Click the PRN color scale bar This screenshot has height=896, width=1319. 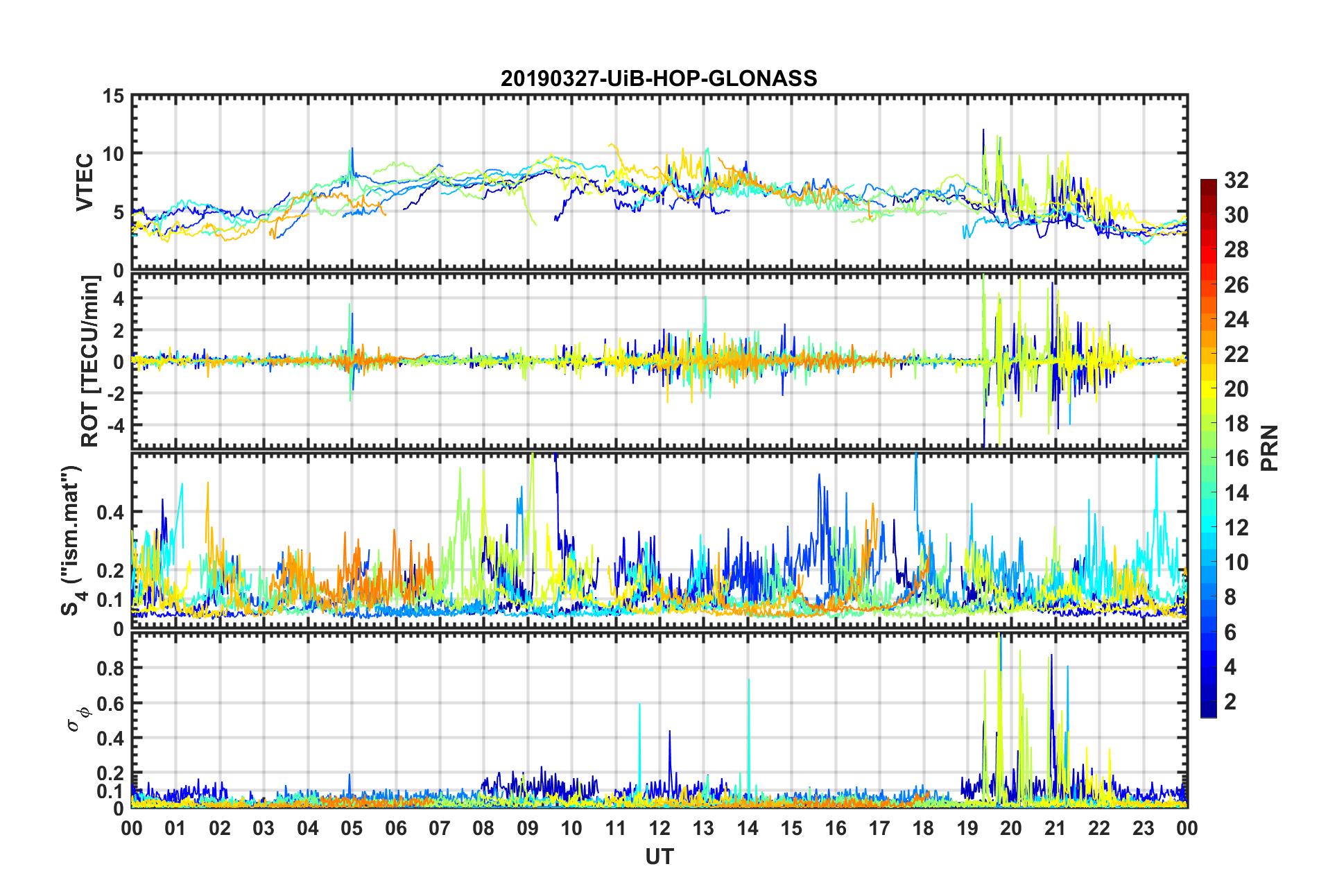coord(1209,448)
